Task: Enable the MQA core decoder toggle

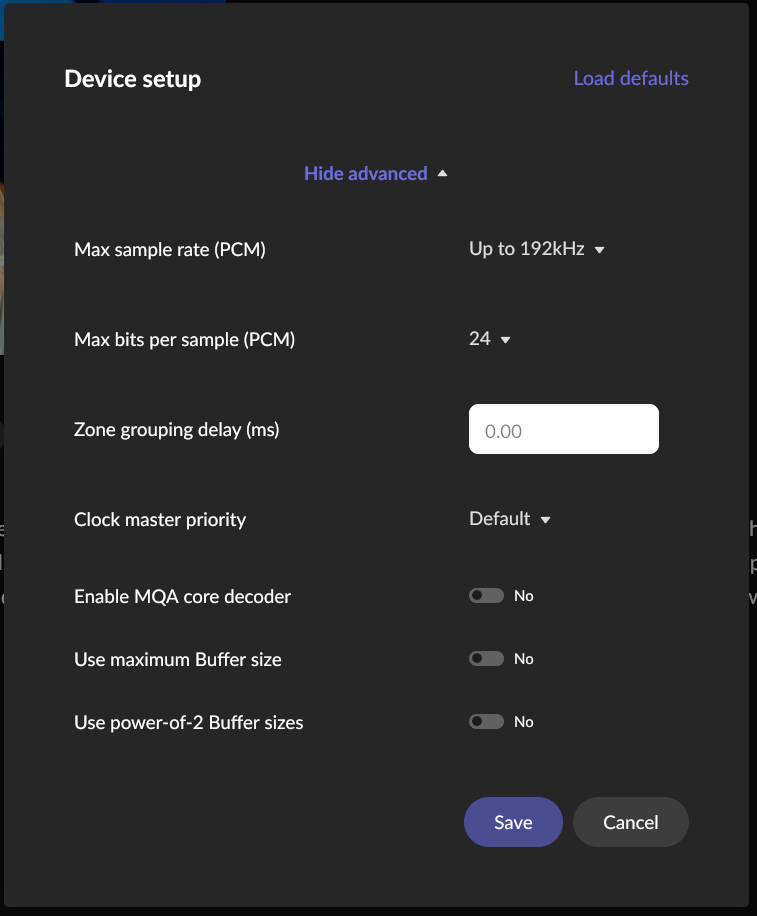Action: (487, 596)
